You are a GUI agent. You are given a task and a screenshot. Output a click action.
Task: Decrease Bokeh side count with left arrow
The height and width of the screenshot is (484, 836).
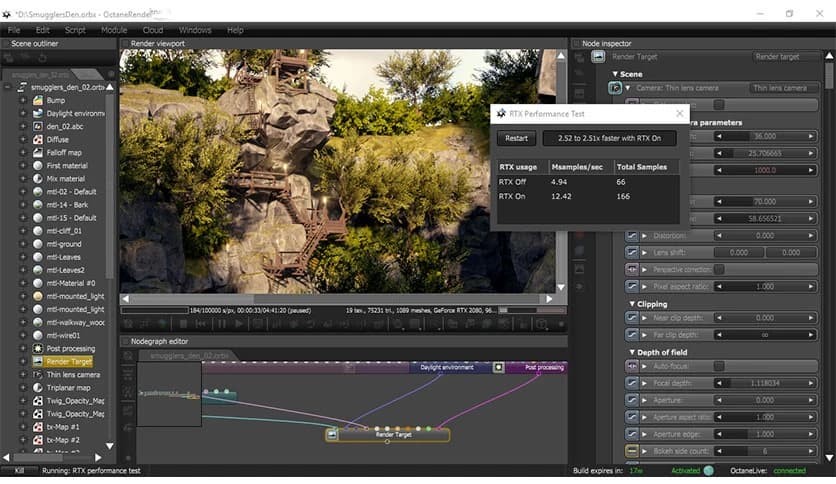click(719, 451)
